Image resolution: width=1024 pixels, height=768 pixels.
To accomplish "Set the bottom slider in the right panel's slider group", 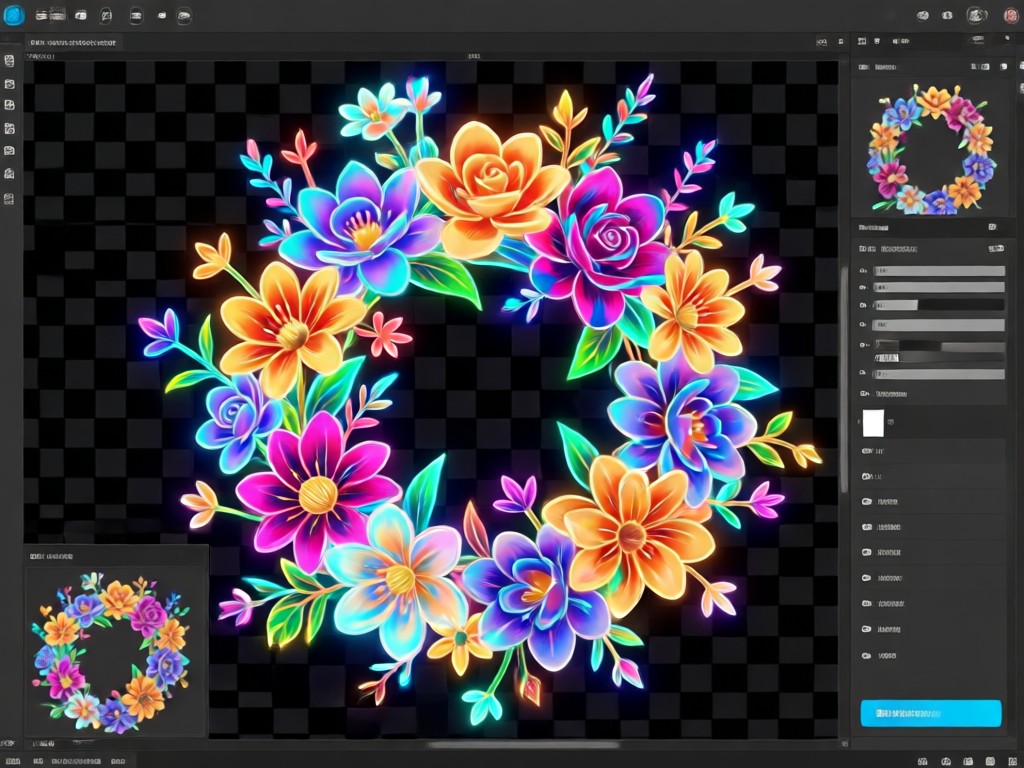I will pyautogui.click(x=938, y=374).
